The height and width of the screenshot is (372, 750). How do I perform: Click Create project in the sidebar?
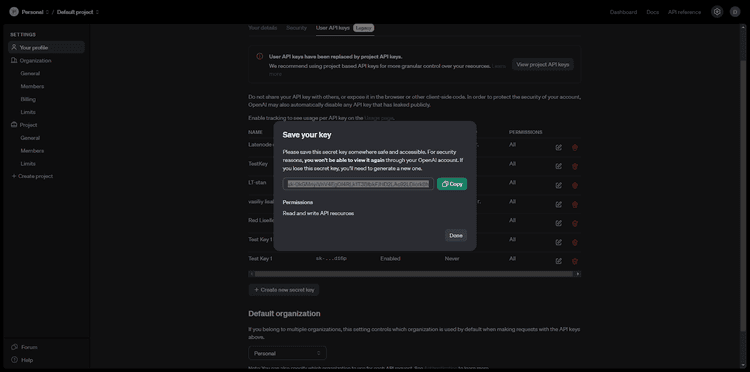tap(32, 176)
